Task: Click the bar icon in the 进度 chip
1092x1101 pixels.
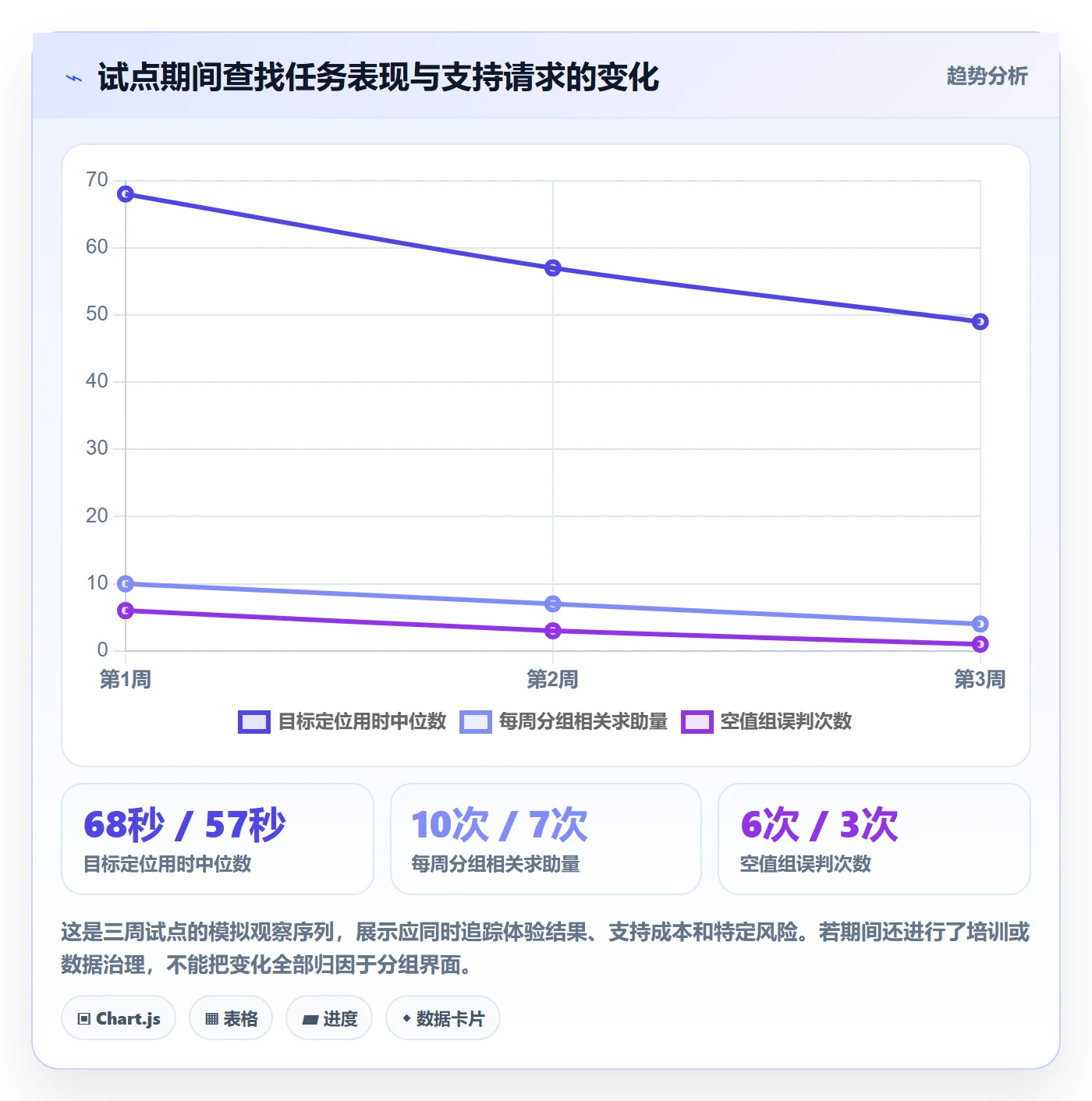Action: tap(310, 1019)
